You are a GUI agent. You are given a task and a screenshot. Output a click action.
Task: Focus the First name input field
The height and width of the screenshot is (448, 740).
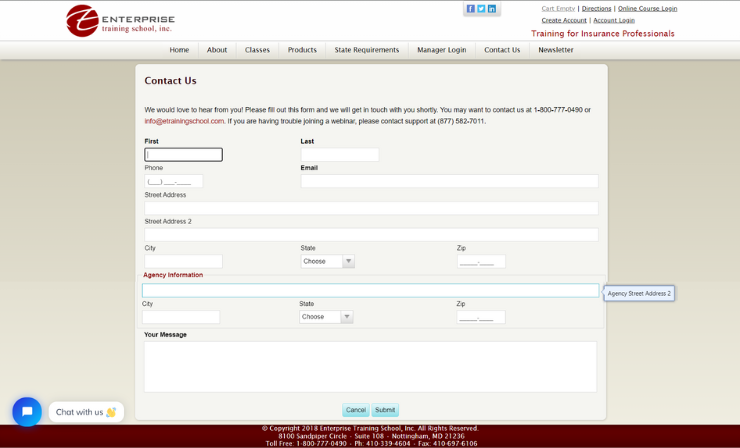click(183, 155)
